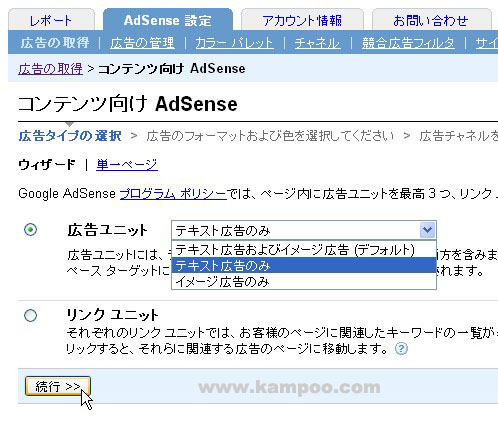This screenshot has width=498, height=421.
Task: Click the help question mark icon
Action: click(401, 349)
